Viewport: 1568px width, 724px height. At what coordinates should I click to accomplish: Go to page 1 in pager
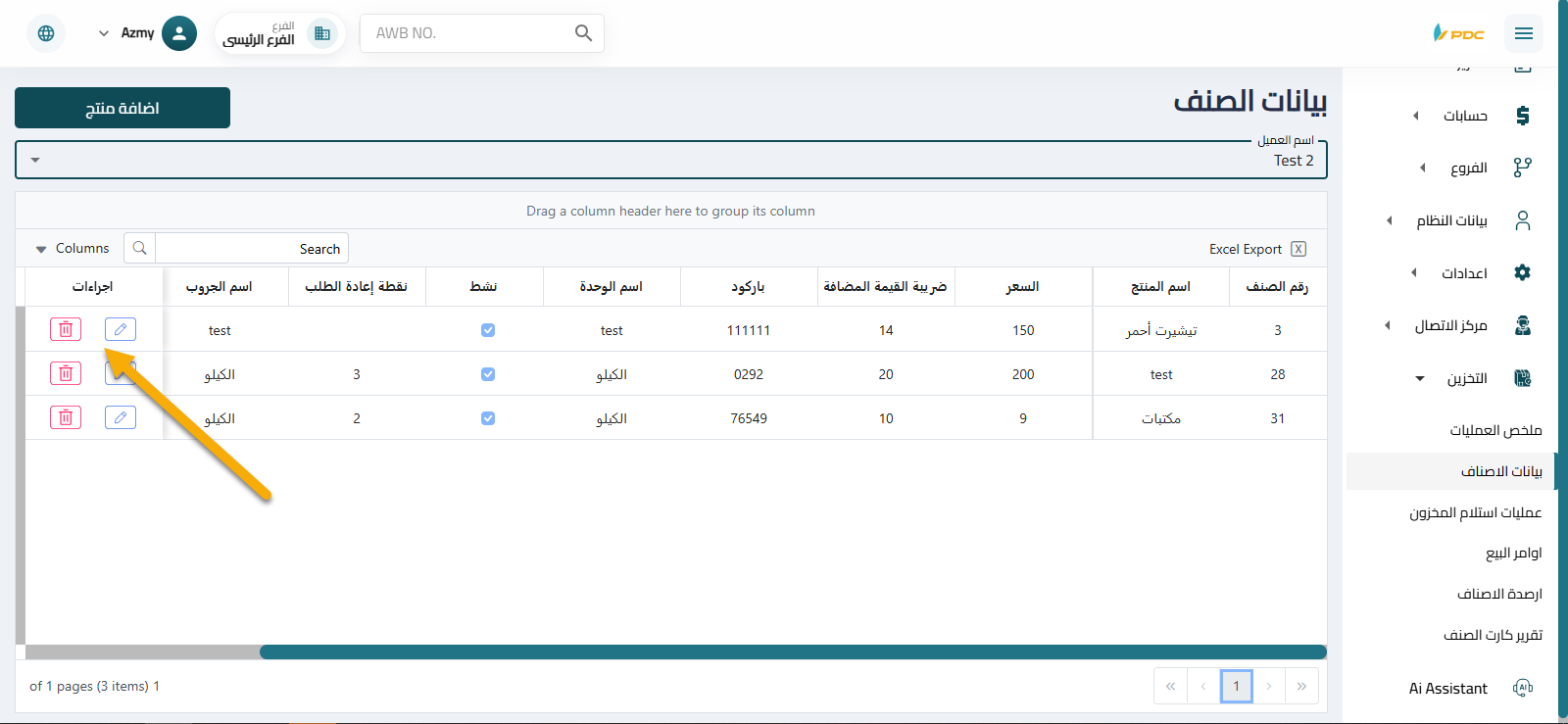point(1237,686)
